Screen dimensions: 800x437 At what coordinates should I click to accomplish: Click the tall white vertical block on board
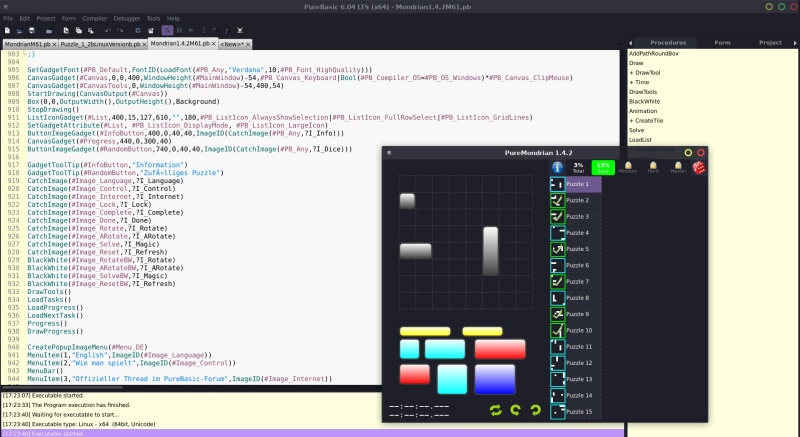490,251
